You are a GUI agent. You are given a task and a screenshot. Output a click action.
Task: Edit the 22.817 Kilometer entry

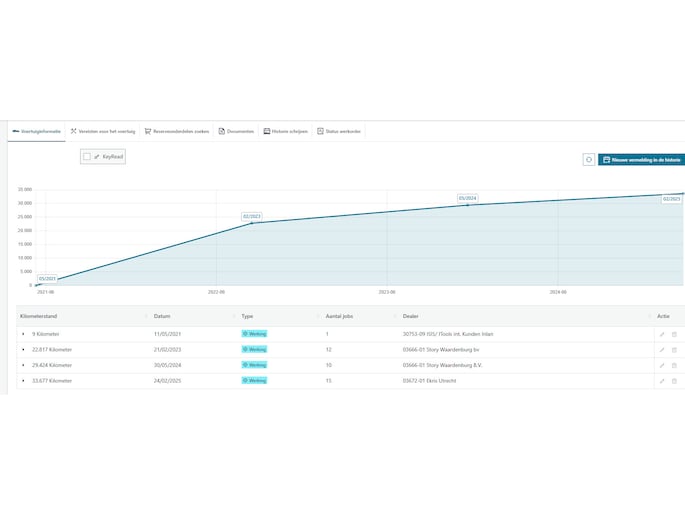pos(661,350)
